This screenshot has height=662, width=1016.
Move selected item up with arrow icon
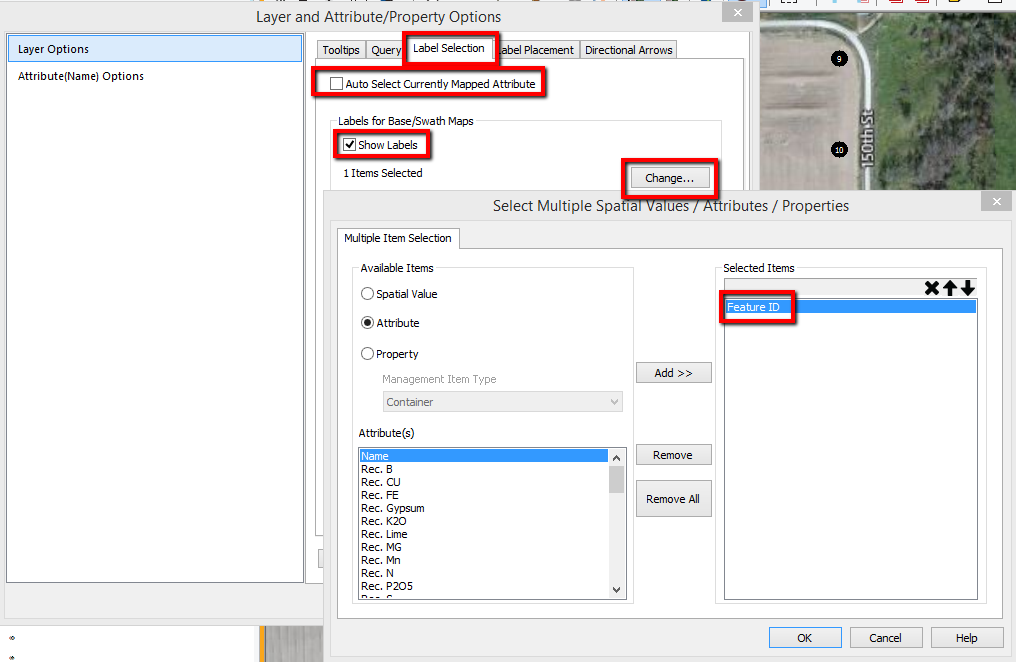950,288
